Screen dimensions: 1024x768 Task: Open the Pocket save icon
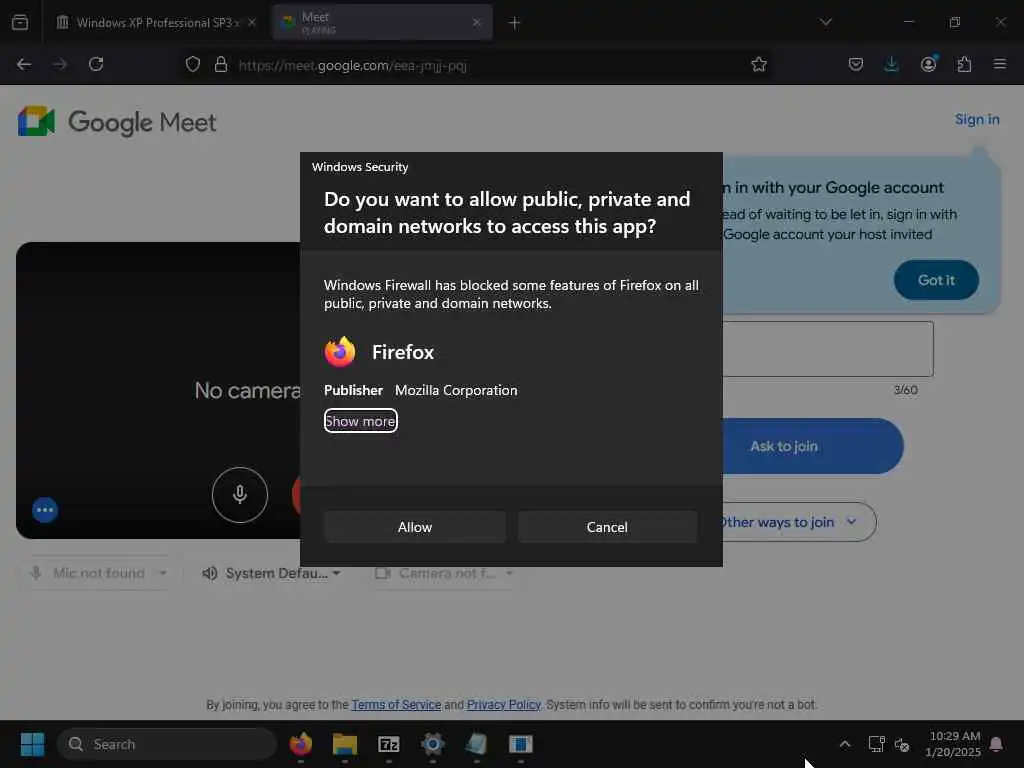tap(856, 64)
